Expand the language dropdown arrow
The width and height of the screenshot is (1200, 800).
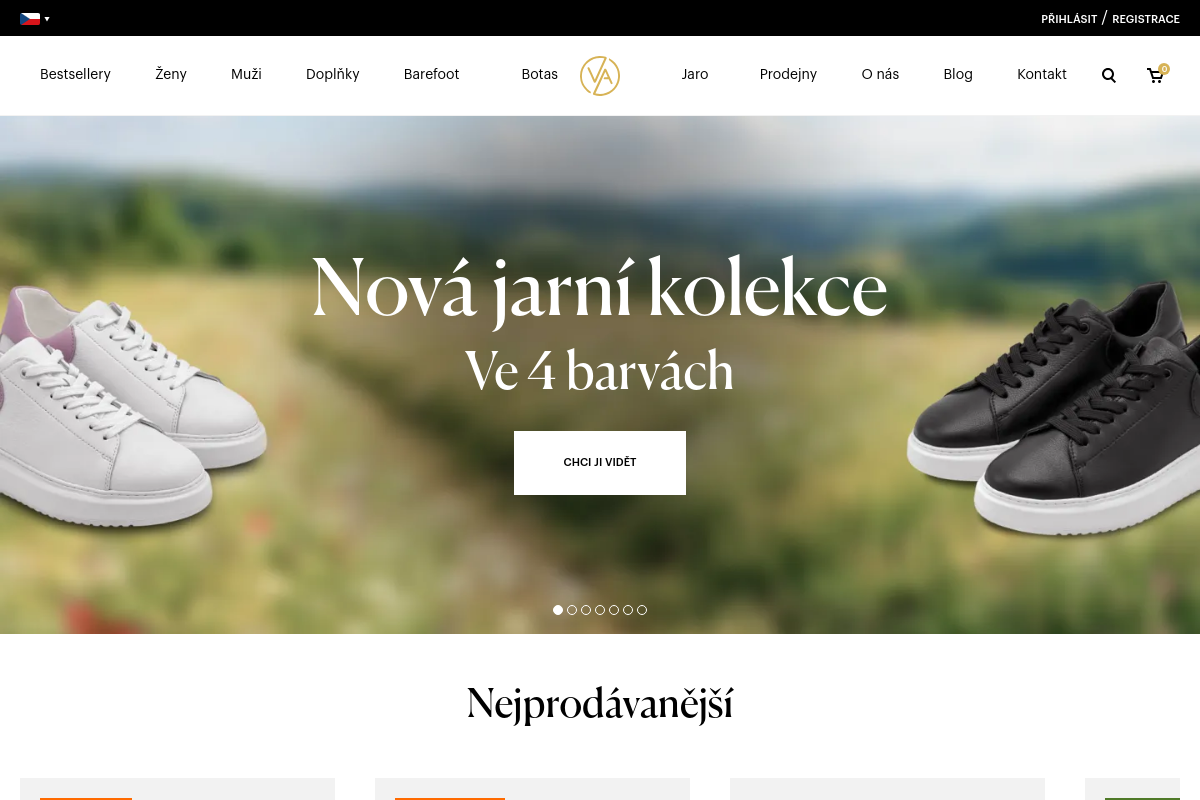pos(47,19)
